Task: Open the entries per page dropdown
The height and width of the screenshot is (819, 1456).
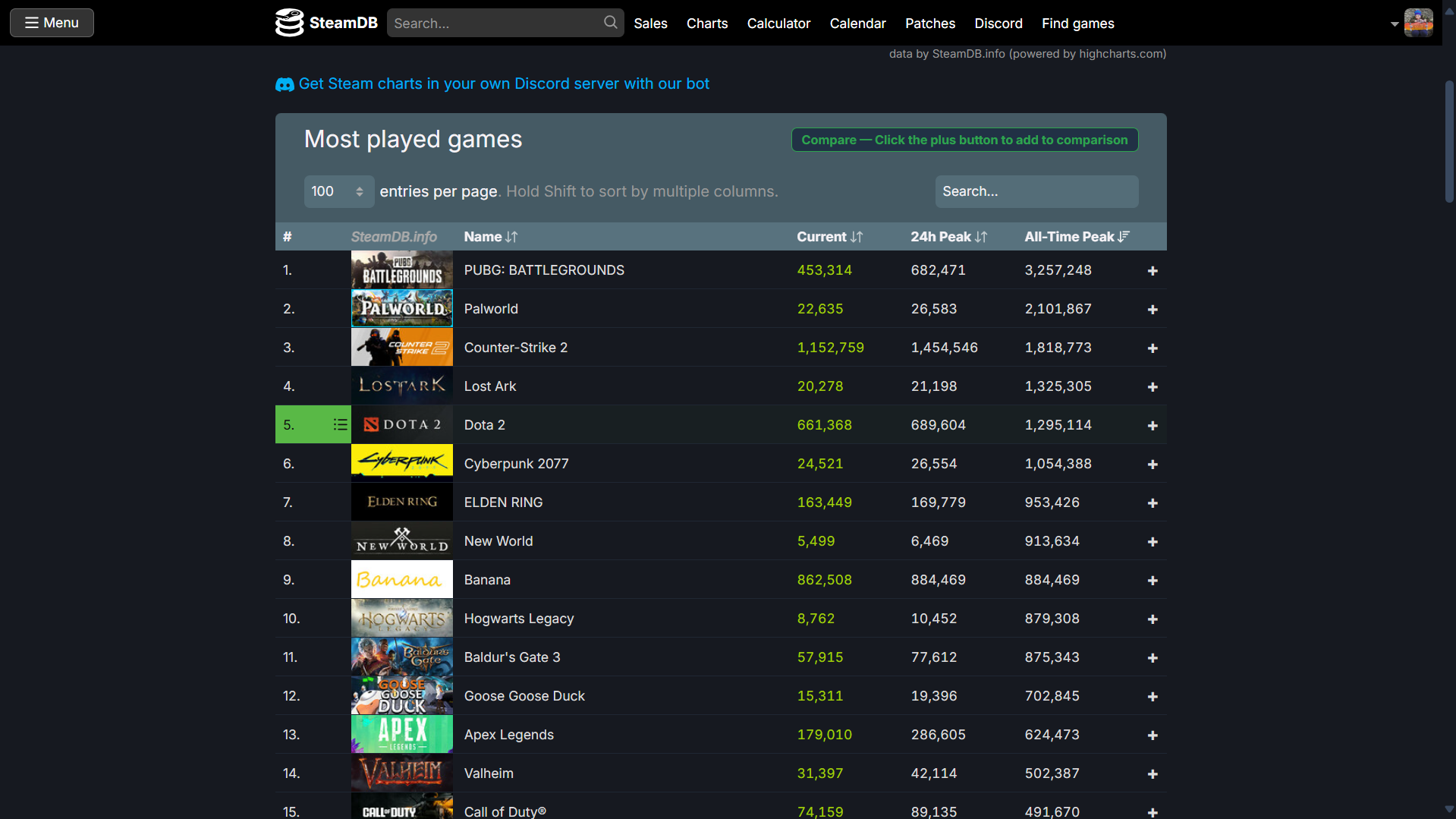Action: 338,191
